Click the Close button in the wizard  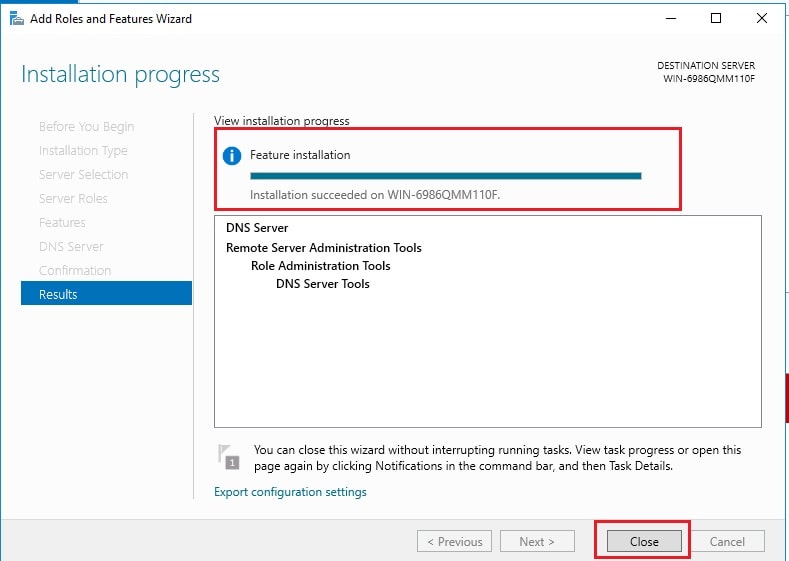click(644, 541)
